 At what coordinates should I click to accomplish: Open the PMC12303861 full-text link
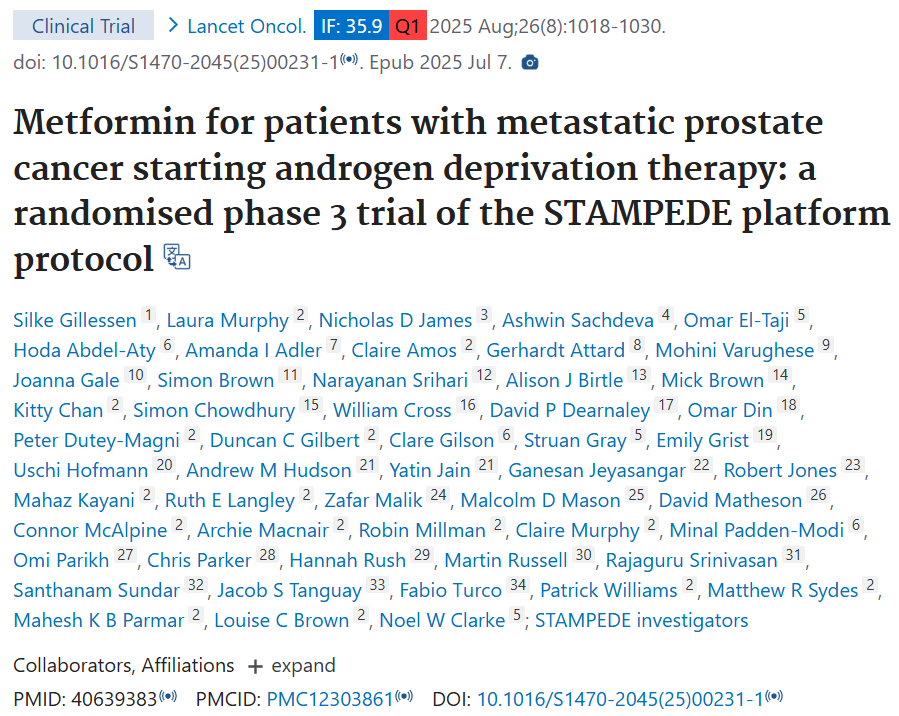click(x=330, y=699)
